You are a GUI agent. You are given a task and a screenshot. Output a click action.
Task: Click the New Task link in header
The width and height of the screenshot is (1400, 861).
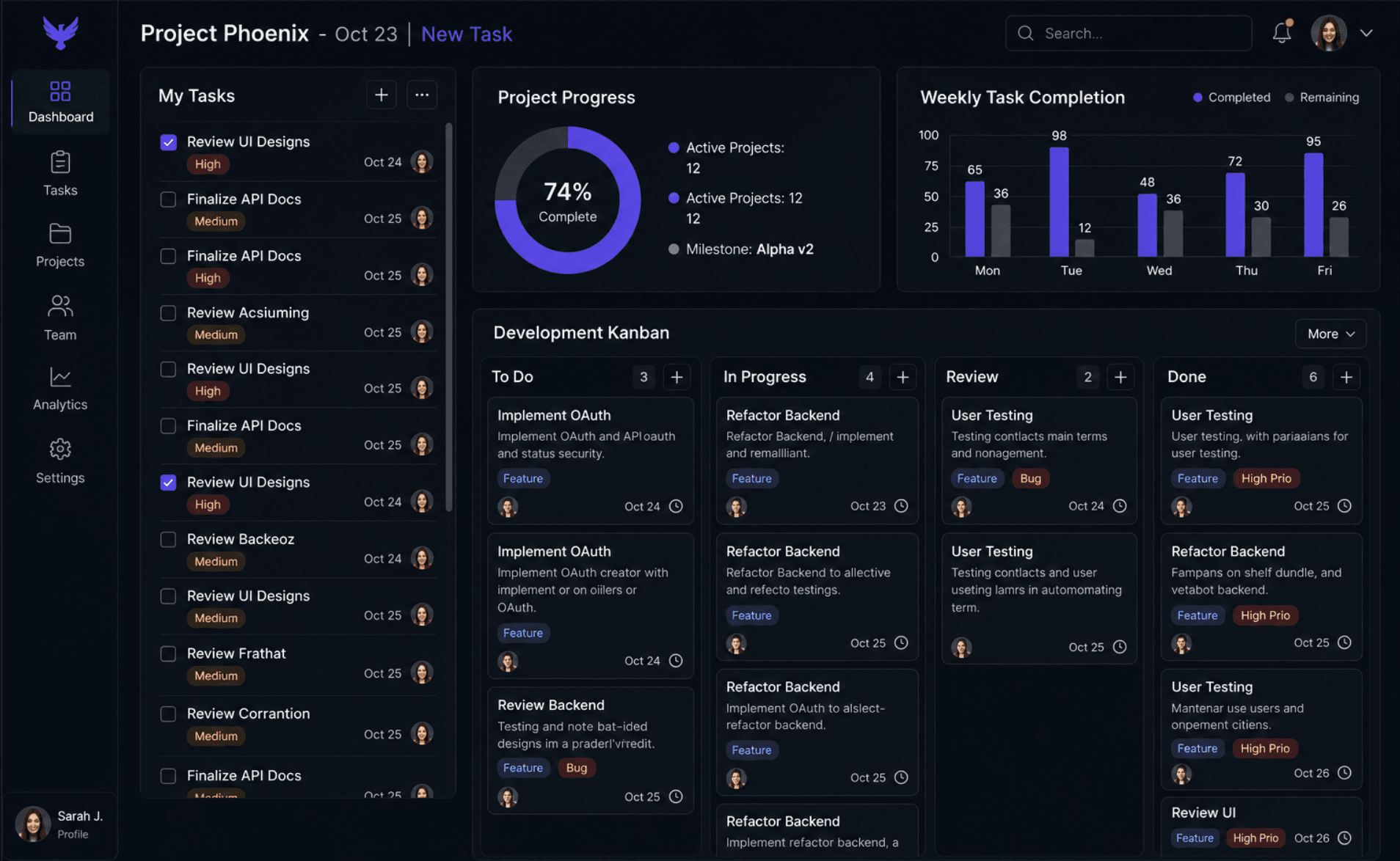(467, 34)
